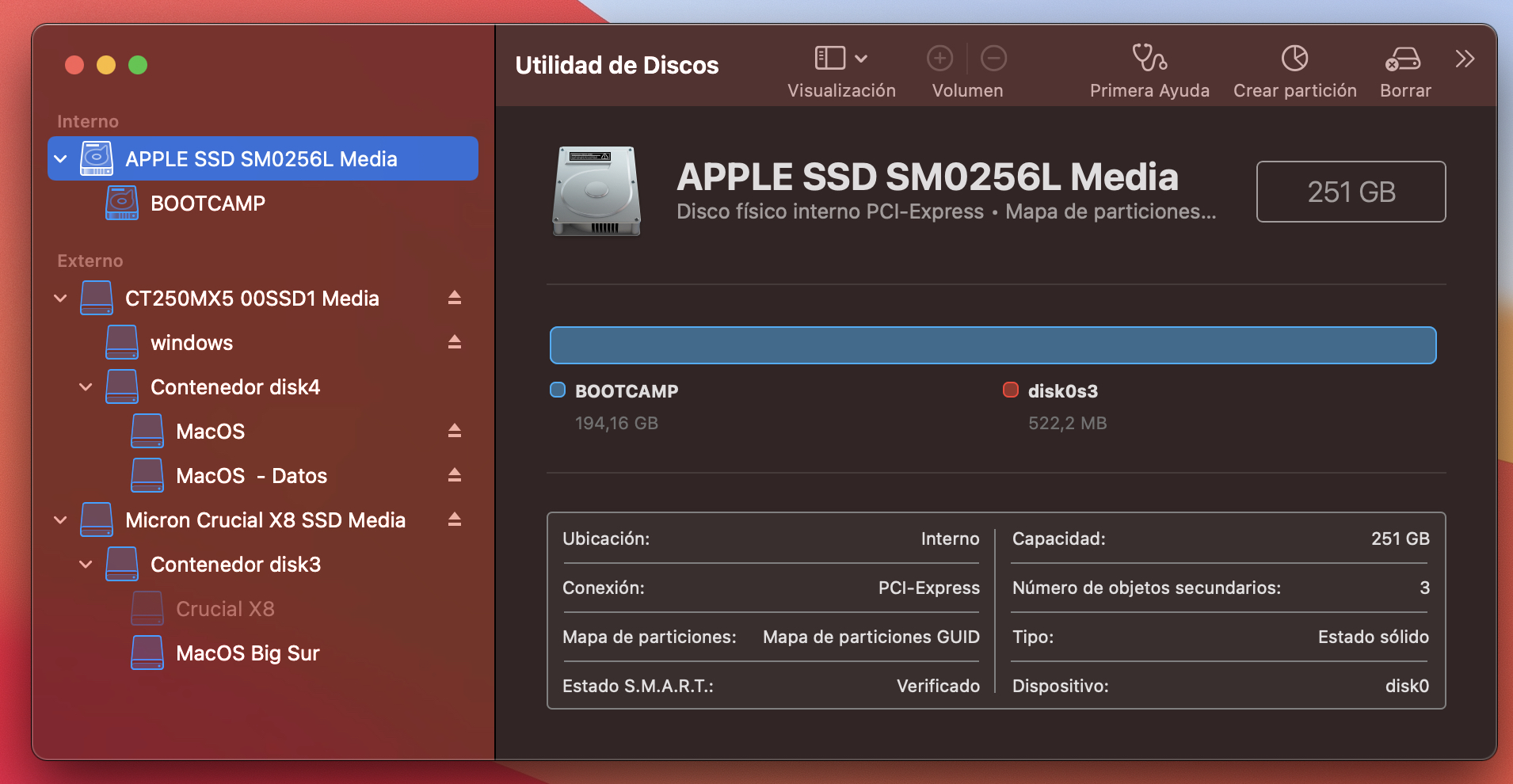Collapse CT250MX5 00SSD1 Media disk tree
Screen dimensions: 1513x784
point(60,298)
